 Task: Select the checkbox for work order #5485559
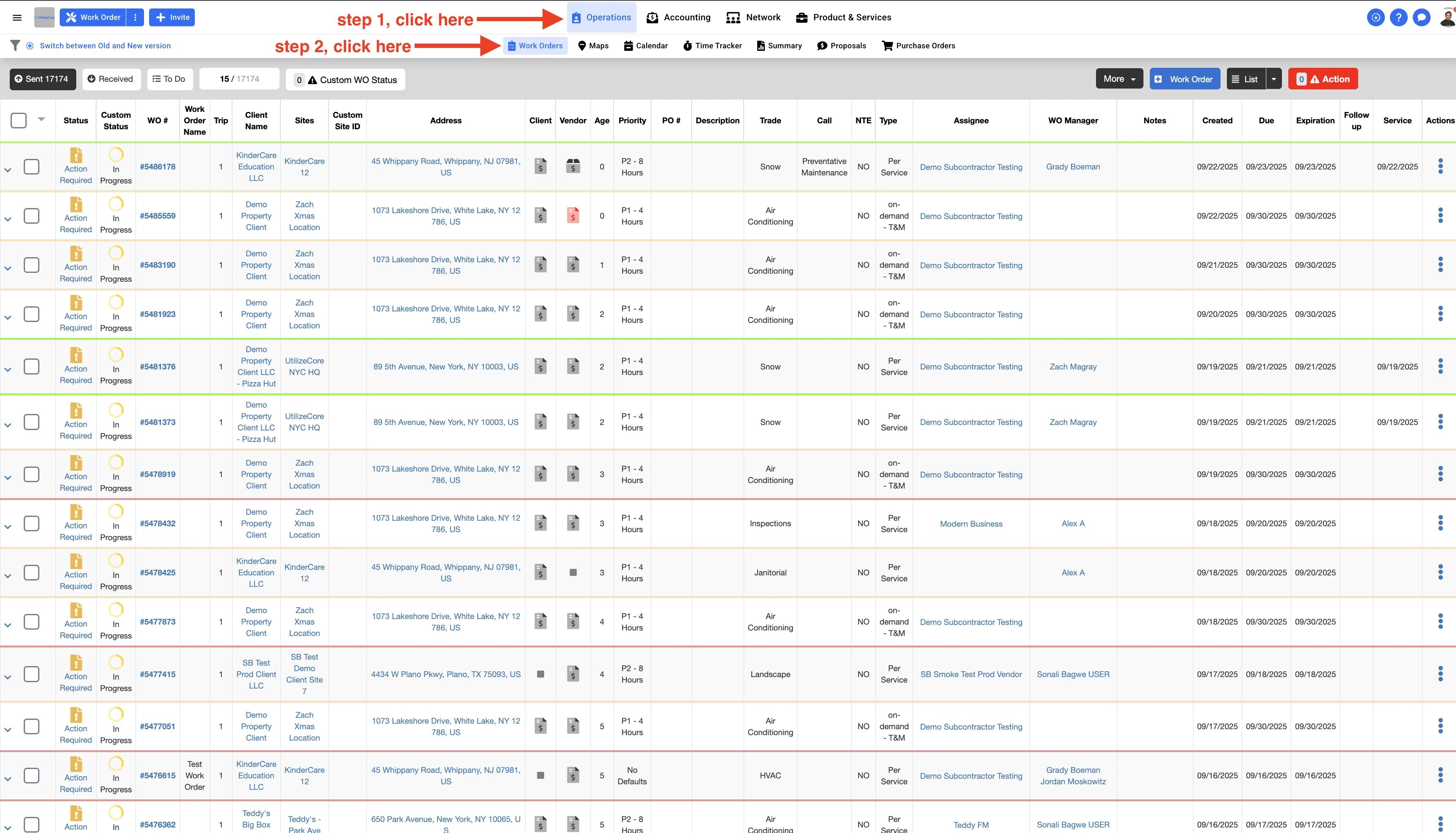31,216
